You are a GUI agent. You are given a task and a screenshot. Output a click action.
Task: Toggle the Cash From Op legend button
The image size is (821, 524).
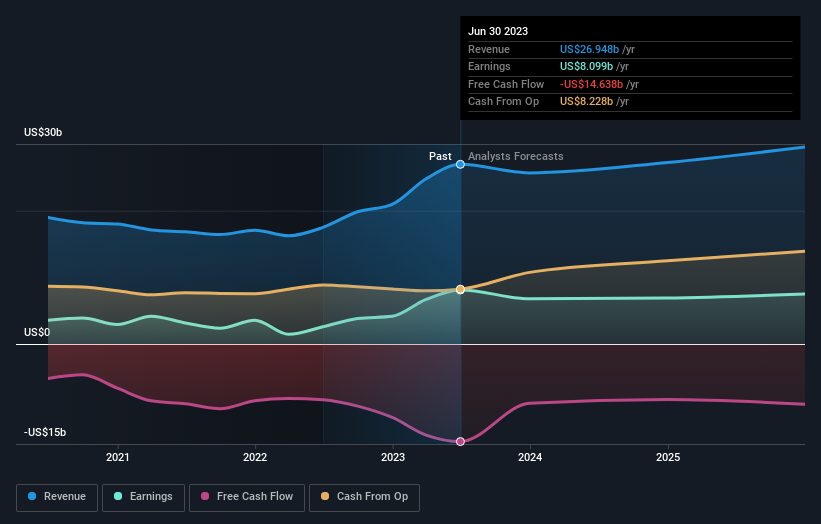tap(364, 497)
